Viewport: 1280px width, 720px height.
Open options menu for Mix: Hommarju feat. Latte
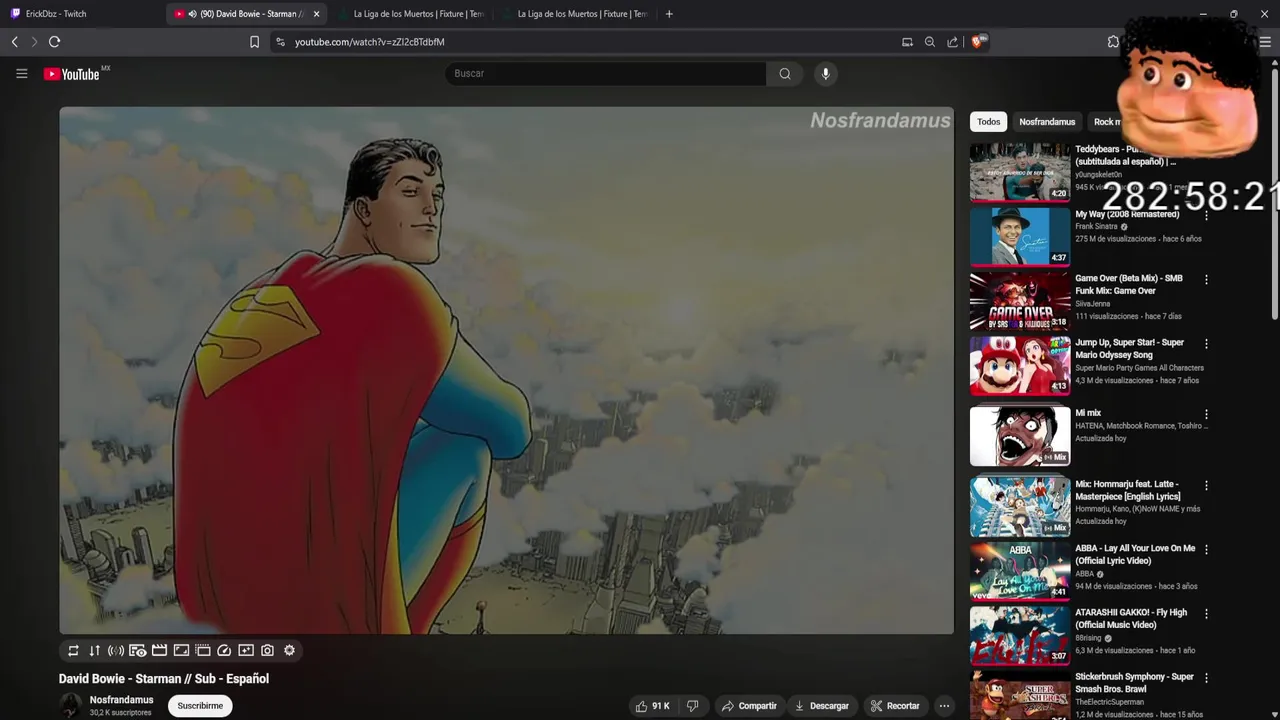tap(1206, 486)
